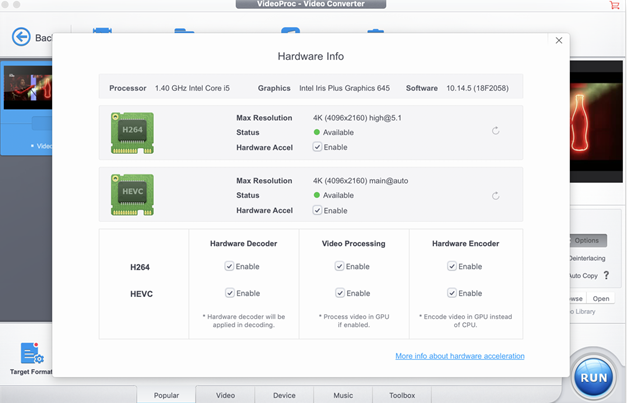
Task: Disable HEVC Hardware Encoder checkbox
Action: click(452, 293)
